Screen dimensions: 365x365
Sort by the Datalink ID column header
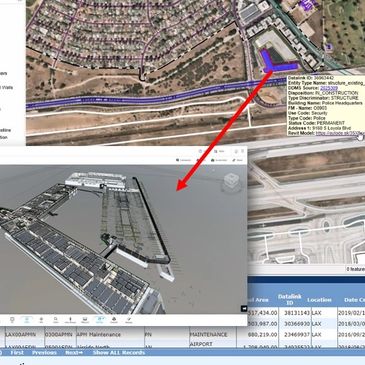coord(285,299)
